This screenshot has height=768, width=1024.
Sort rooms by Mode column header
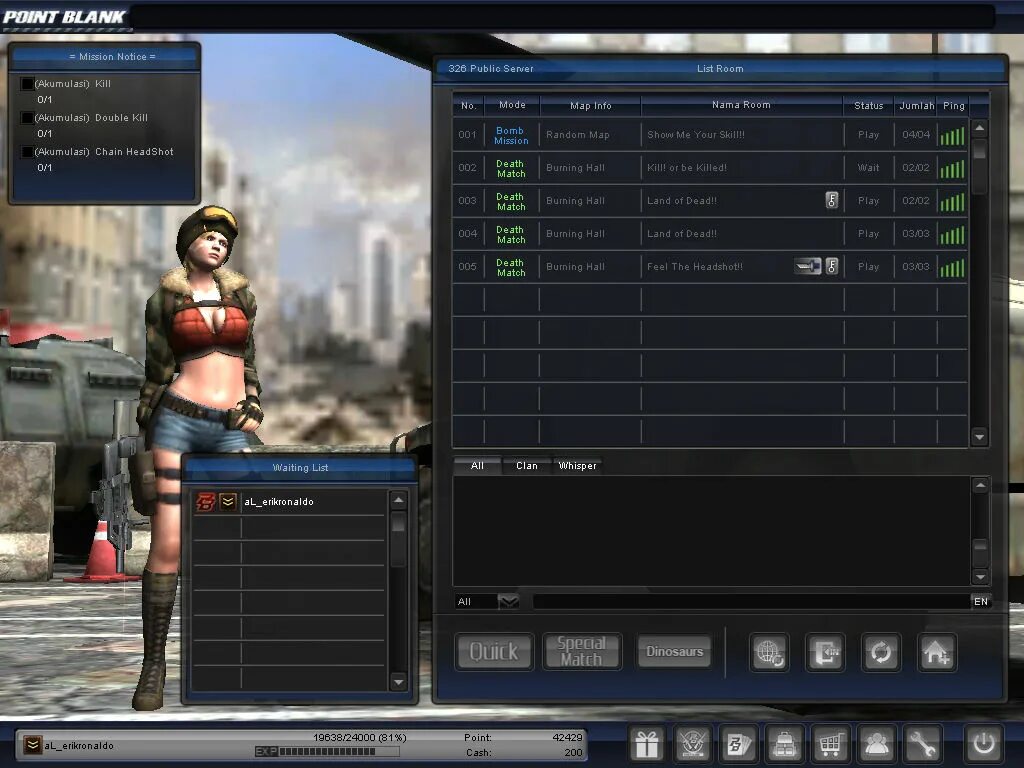click(x=512, y=104)
